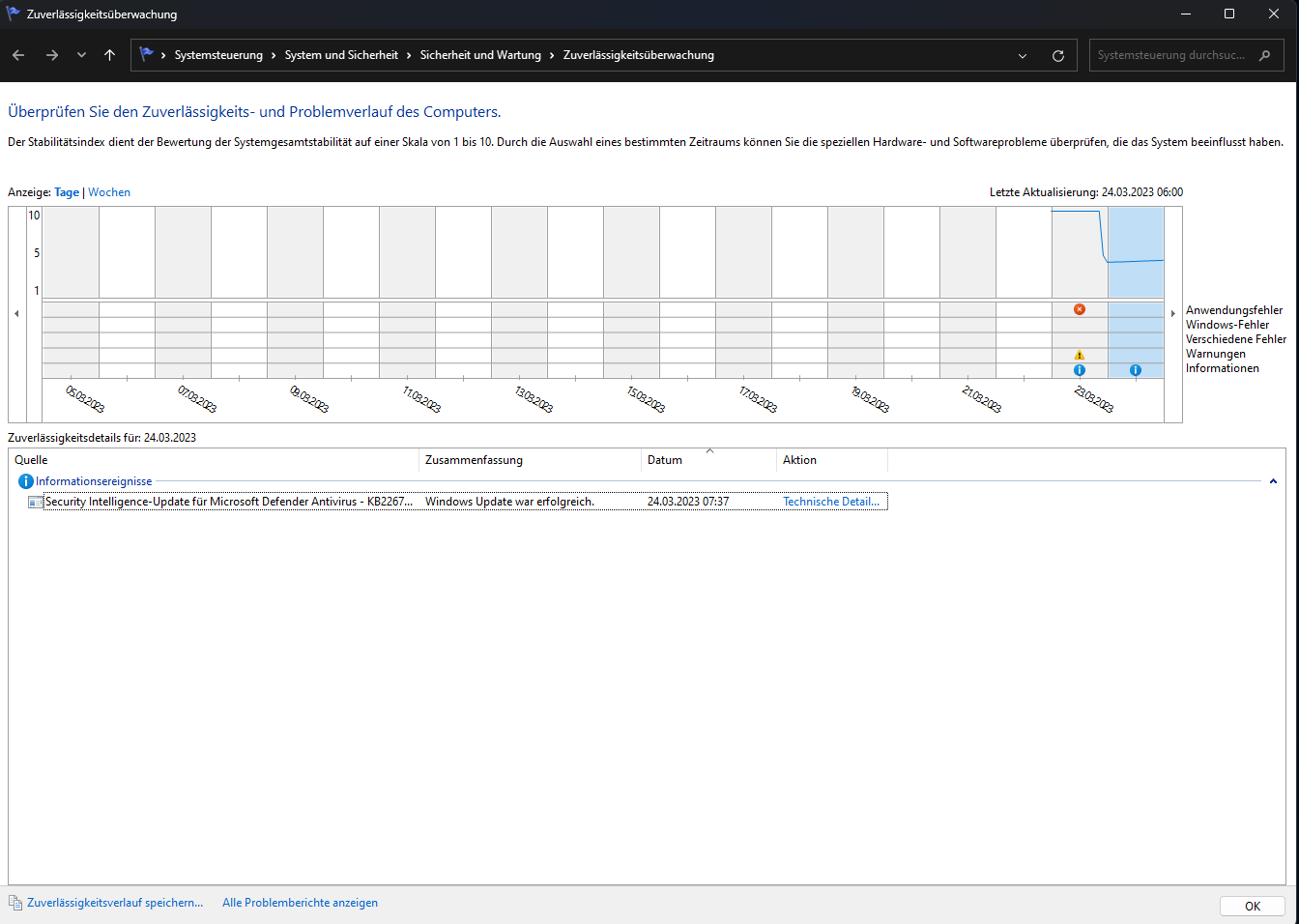Click the red application error icon in the chart

coord(1080,308)
